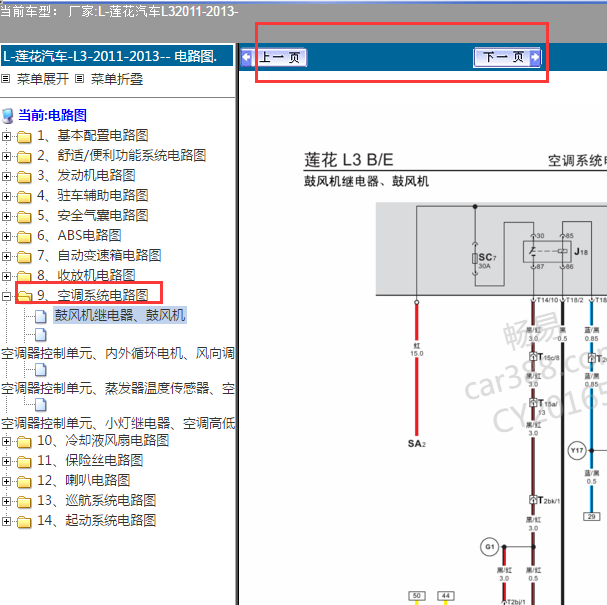This screenshot has width=607, height=605.
Task: Open 3、发动机电路图 category
Action: 86,176
